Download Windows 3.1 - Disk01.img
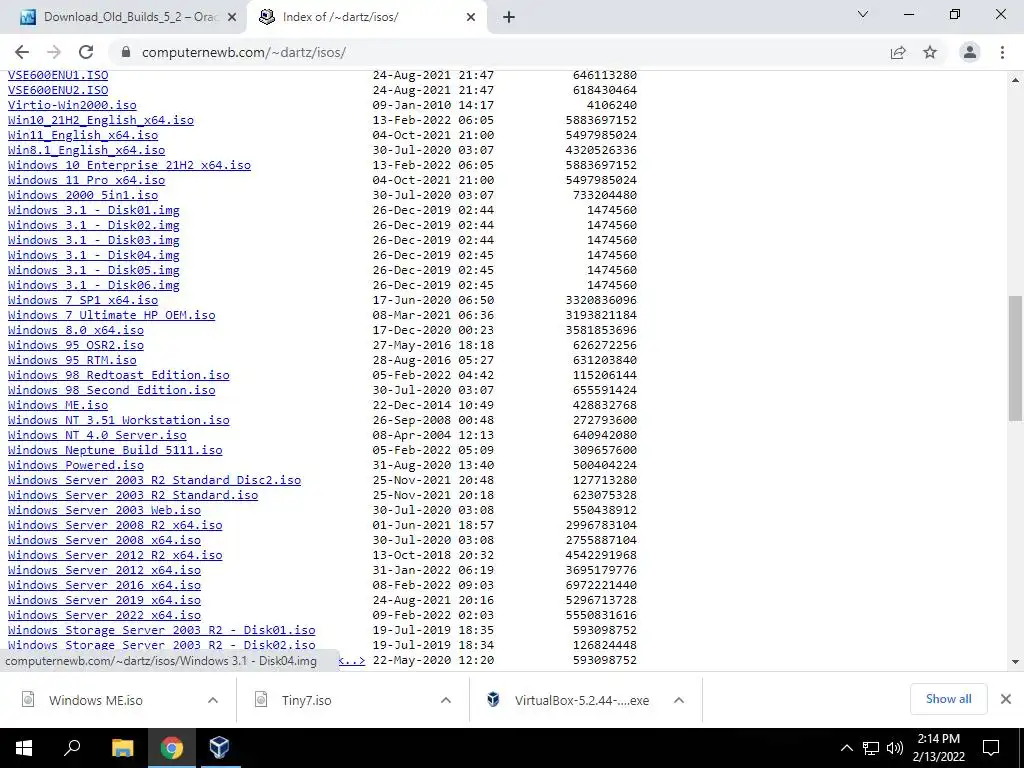This screenshot has width=1024, height=768. [93, 210]
